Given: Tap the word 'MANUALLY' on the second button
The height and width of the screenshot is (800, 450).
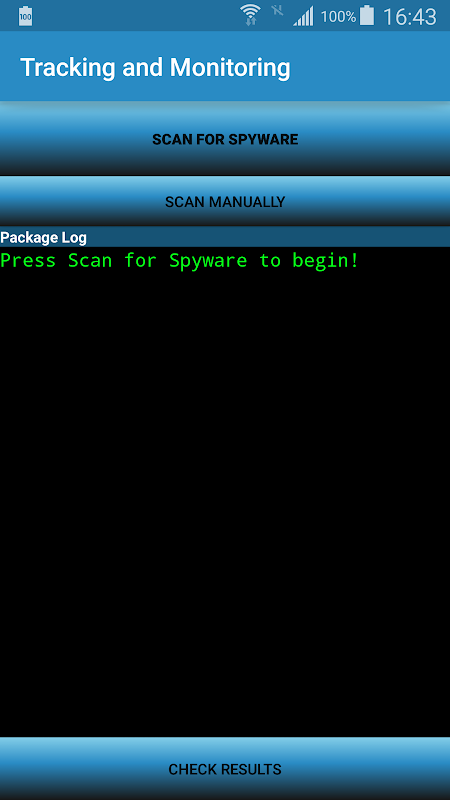Looking at the screenshot, I should 247,202.
